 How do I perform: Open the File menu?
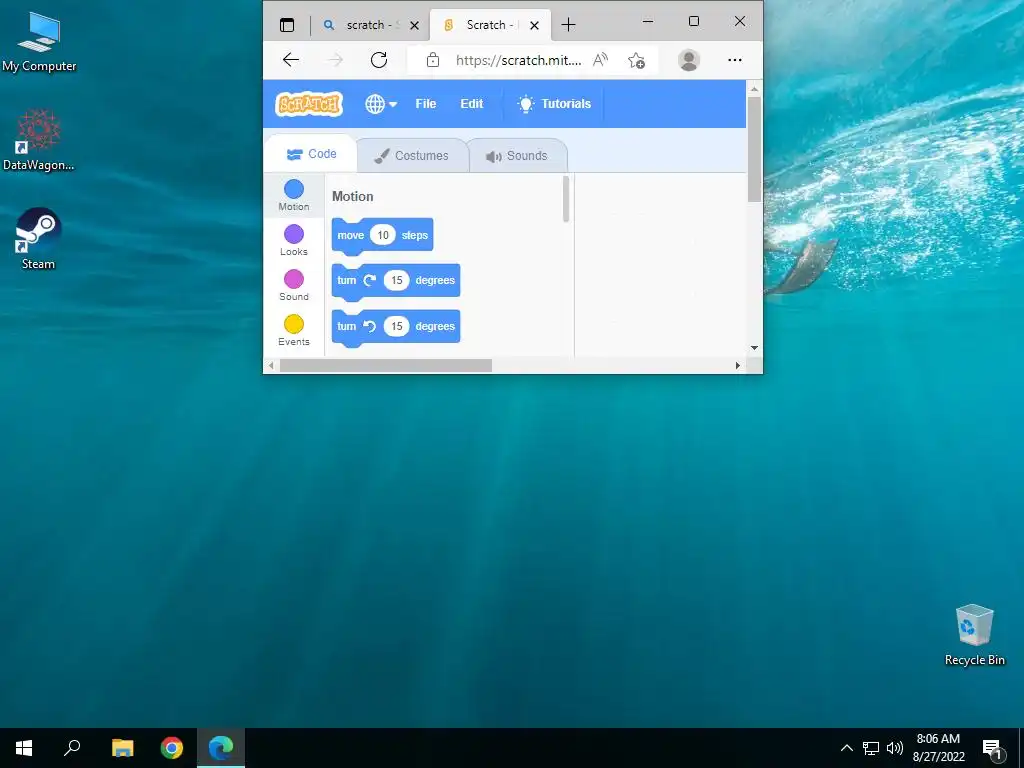pos(425,104)
